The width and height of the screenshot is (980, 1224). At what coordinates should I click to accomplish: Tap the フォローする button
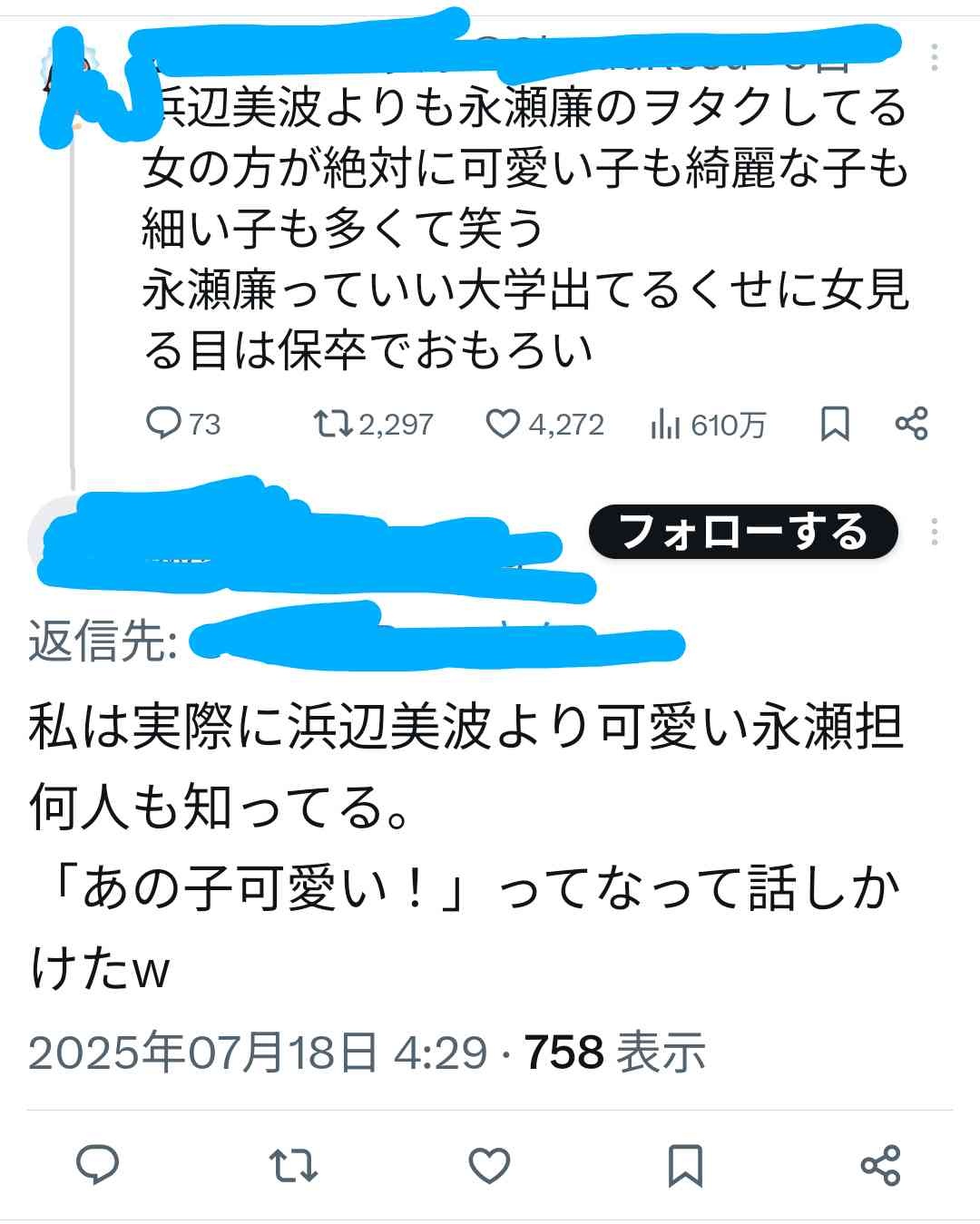coord(743,532)
